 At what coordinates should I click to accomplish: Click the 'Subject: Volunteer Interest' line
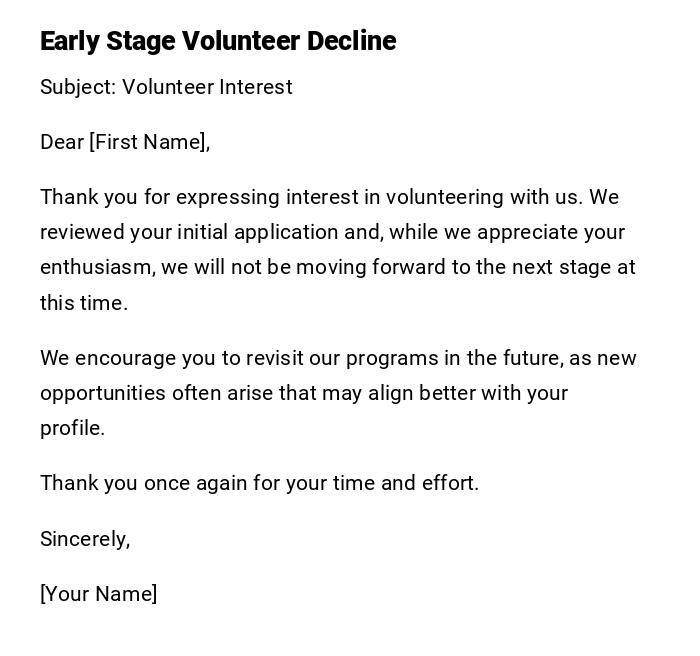click(x=166, y=87)
